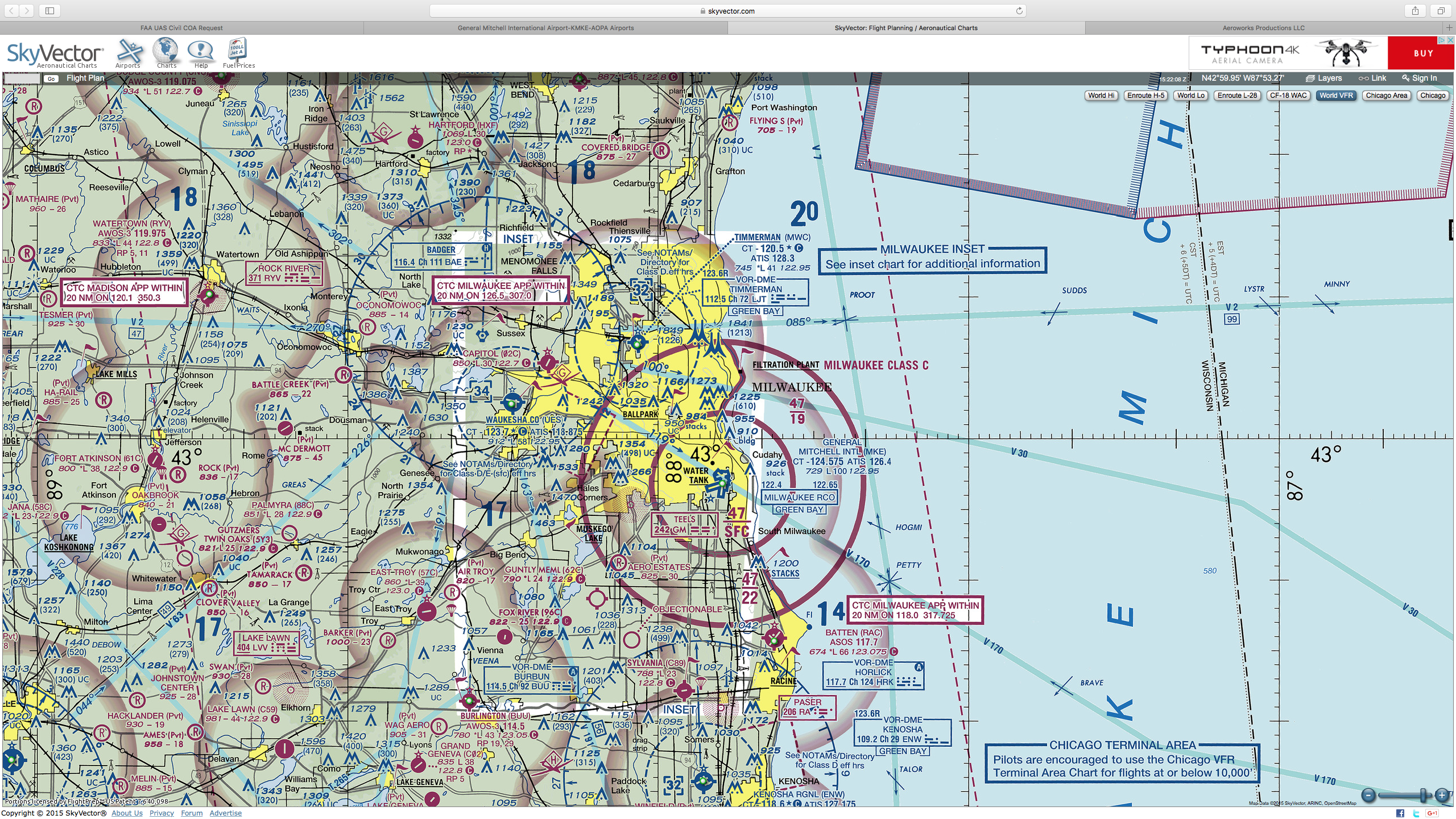Click the map zoom slider handle
Image resolution: width=1456 pixels, height=819 pixels.
[x=1423, y=795]
